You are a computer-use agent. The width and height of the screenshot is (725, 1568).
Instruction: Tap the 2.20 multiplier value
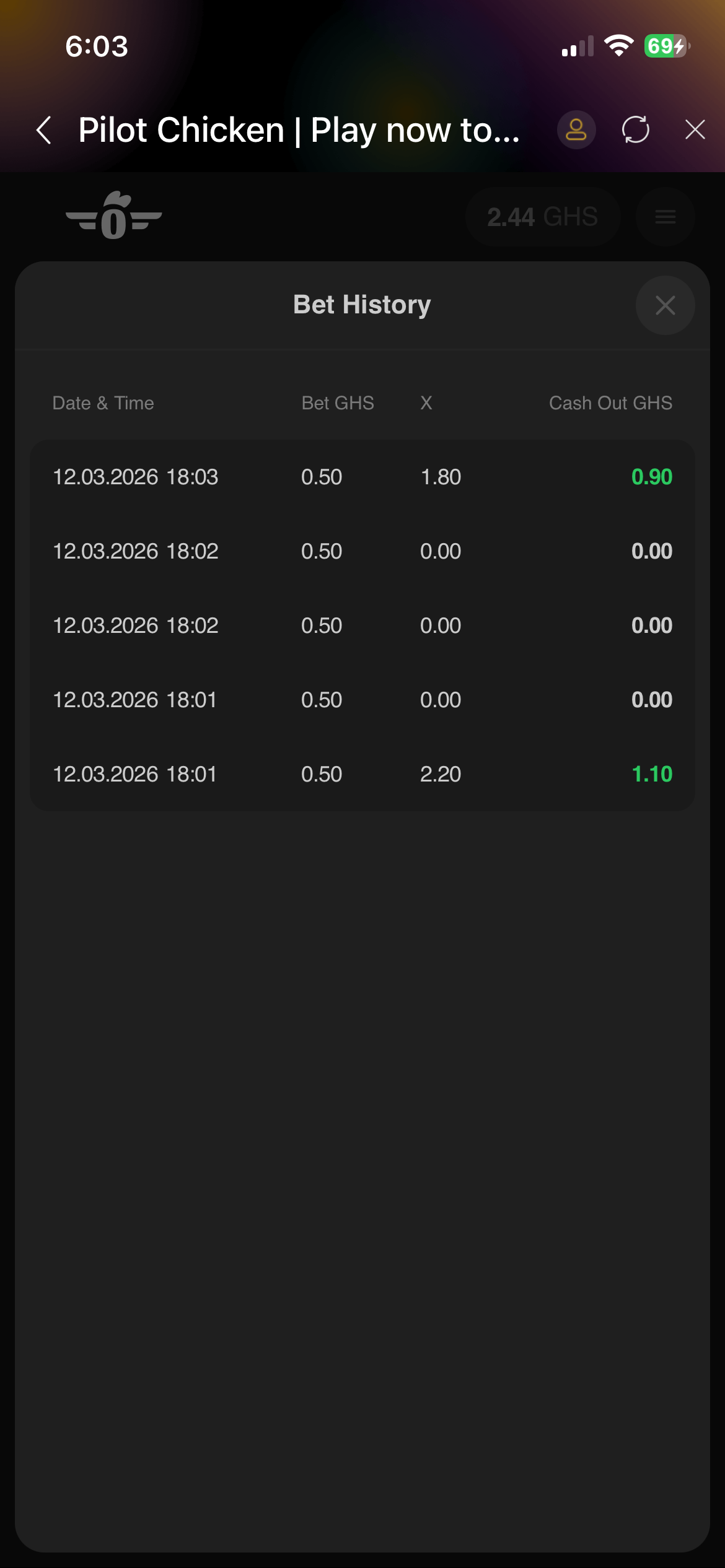point(441,774)
